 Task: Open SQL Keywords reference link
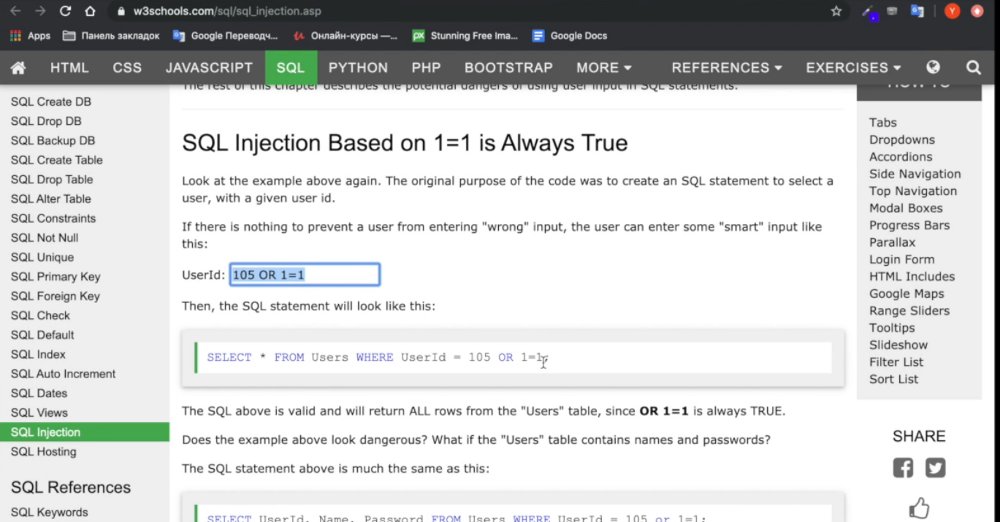click(x=49, y=512)
